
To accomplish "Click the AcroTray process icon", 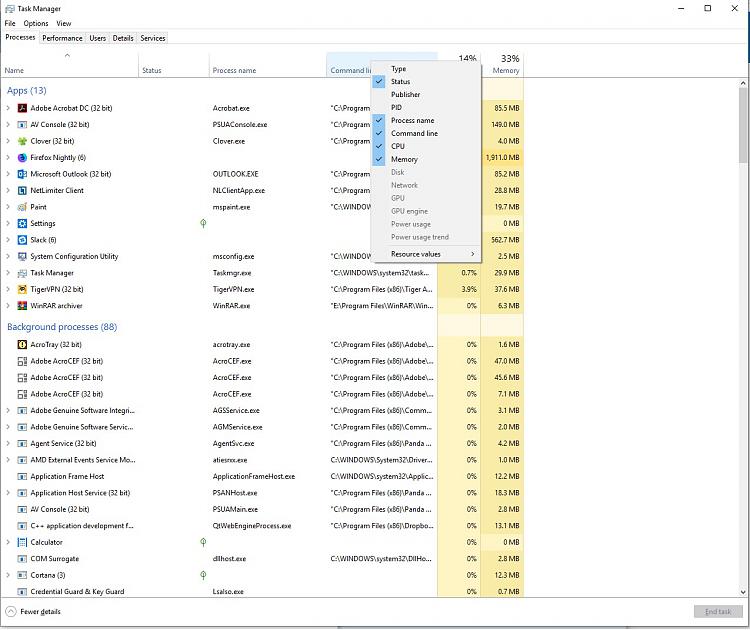I will point(22,344).
